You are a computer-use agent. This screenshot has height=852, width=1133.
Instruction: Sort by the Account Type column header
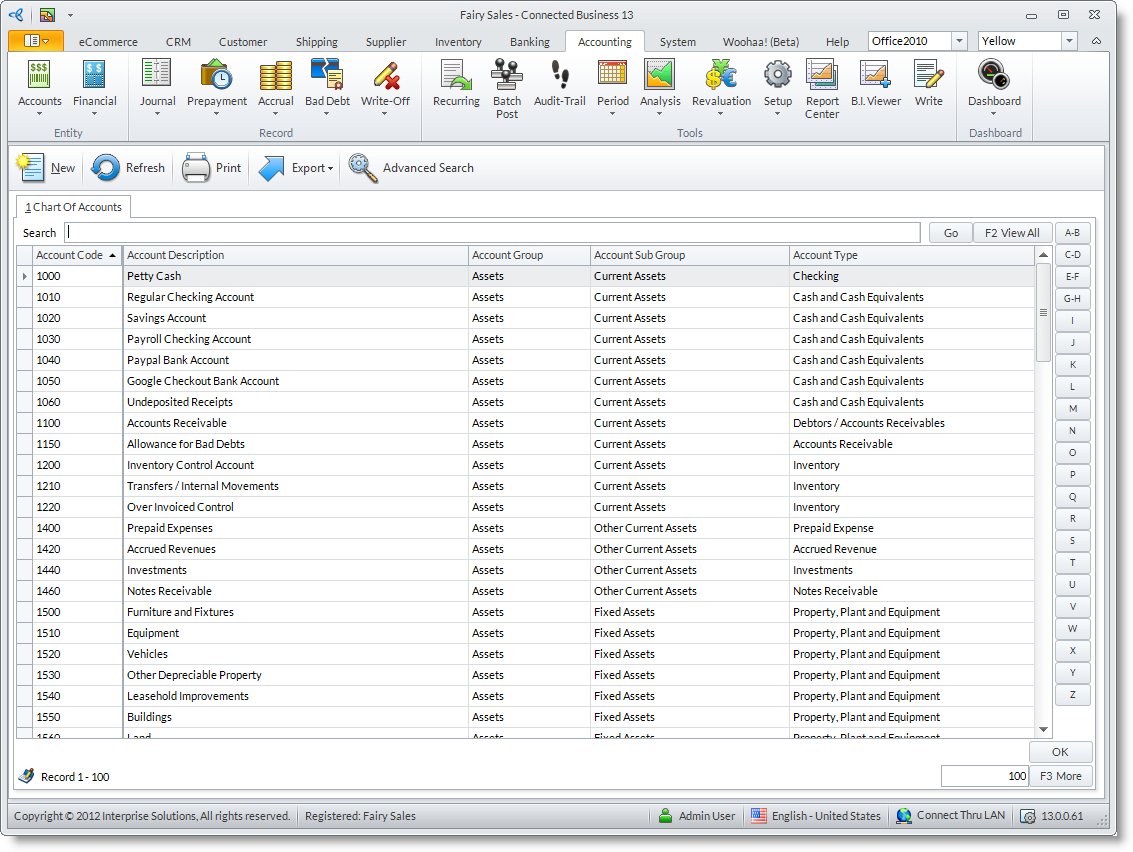click(x=912, y=255)
